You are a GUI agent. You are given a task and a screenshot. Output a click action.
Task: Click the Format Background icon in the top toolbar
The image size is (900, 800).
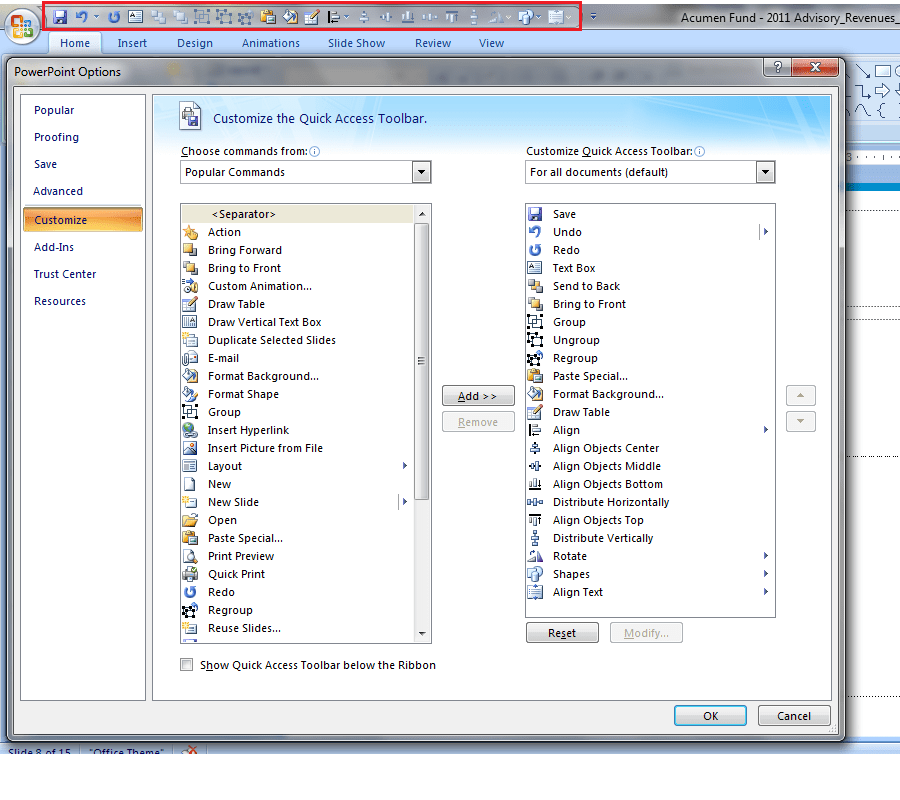(x=290, y=17)
